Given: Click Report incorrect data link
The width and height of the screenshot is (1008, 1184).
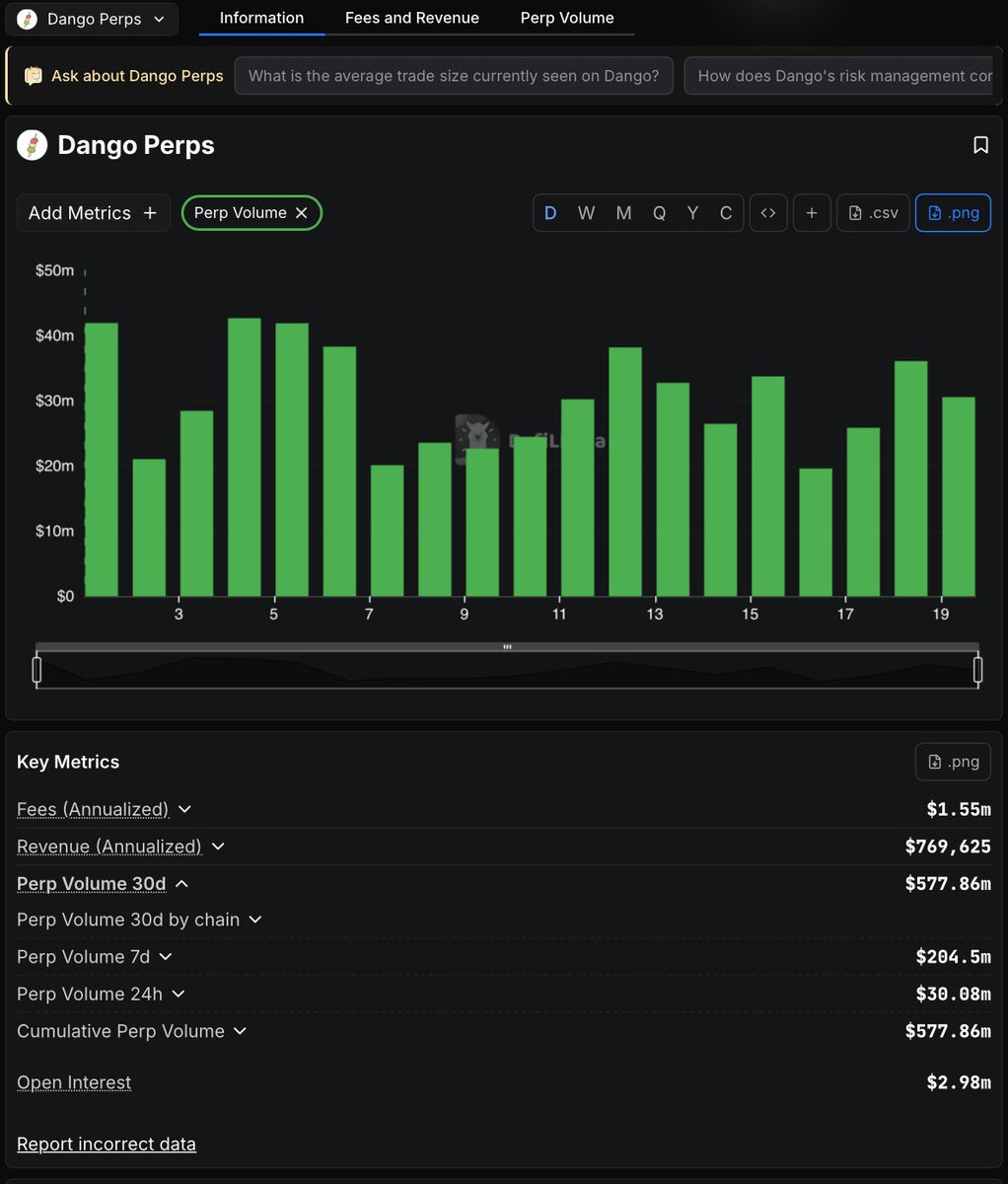Looking at the screenshot, I should [107, 1145].
